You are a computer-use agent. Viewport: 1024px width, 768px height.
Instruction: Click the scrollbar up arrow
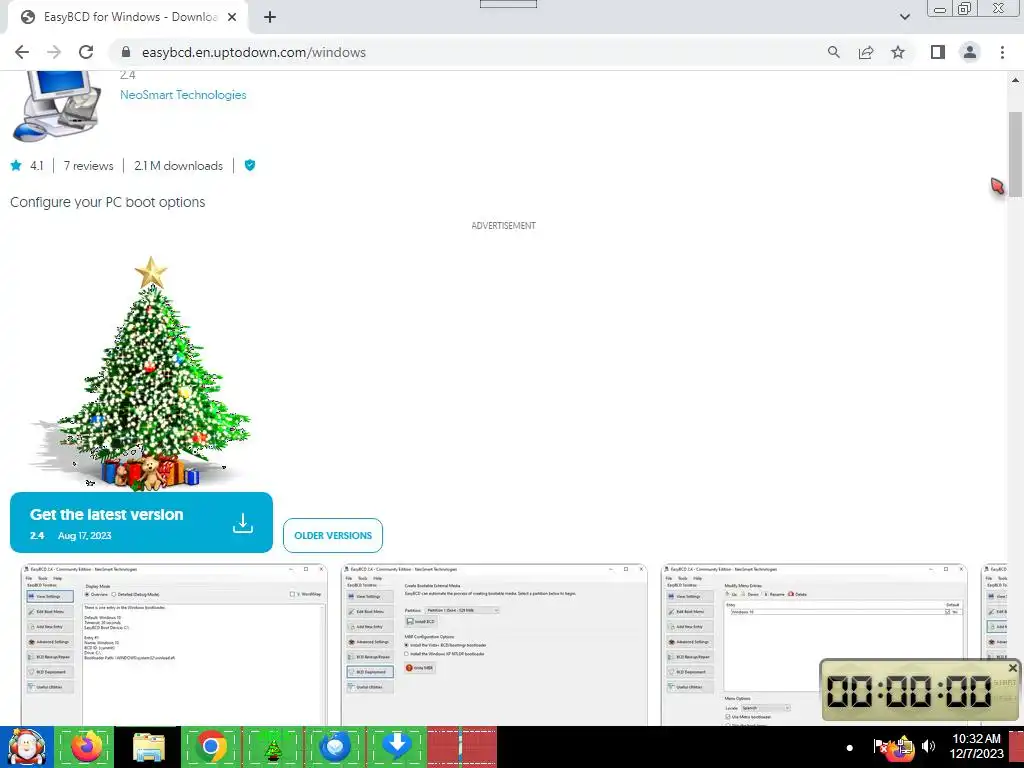pos(1015,80)
